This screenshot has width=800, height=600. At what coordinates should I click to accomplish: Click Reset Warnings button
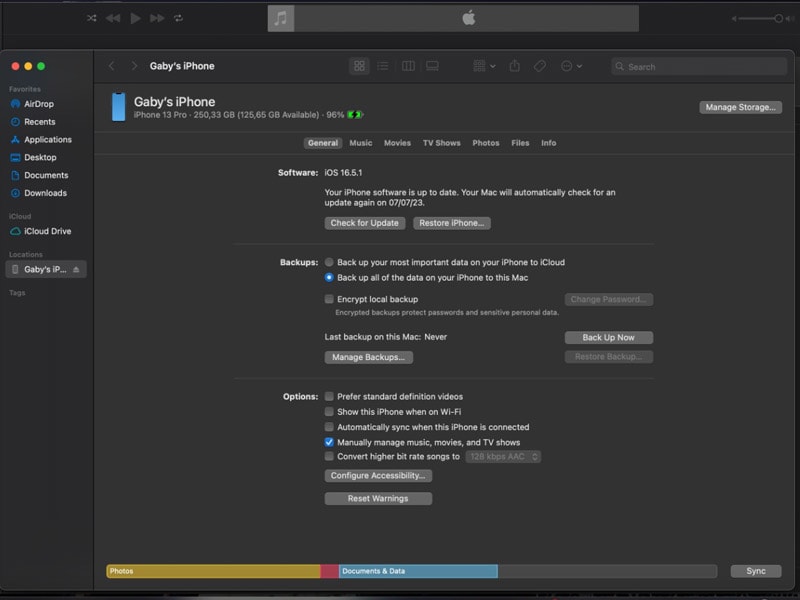pyautogui.click(x=378, y=498)
